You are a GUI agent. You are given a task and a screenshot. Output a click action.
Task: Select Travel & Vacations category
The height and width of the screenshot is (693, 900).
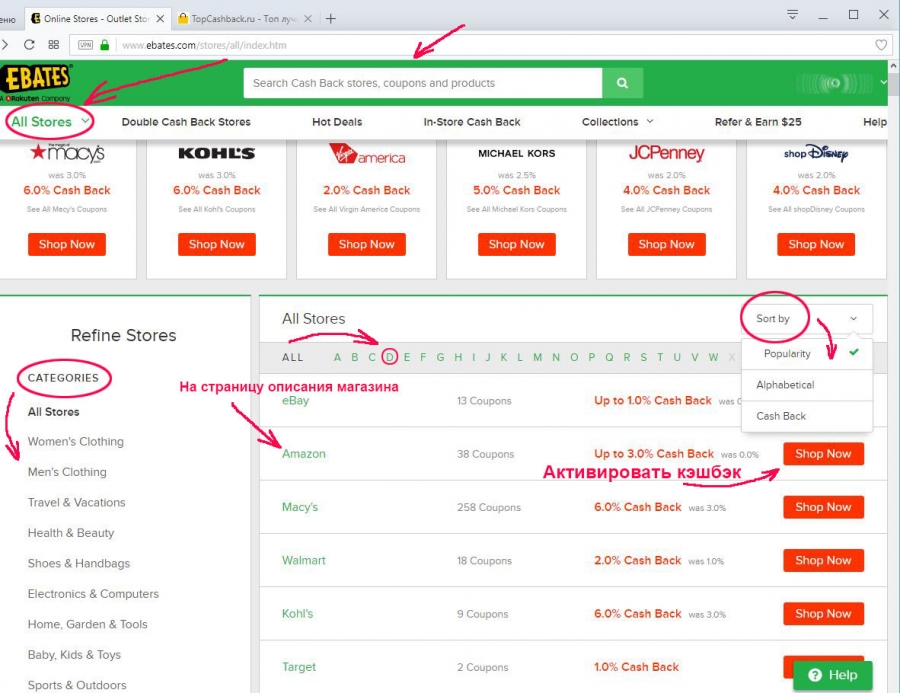click(76, 502)
